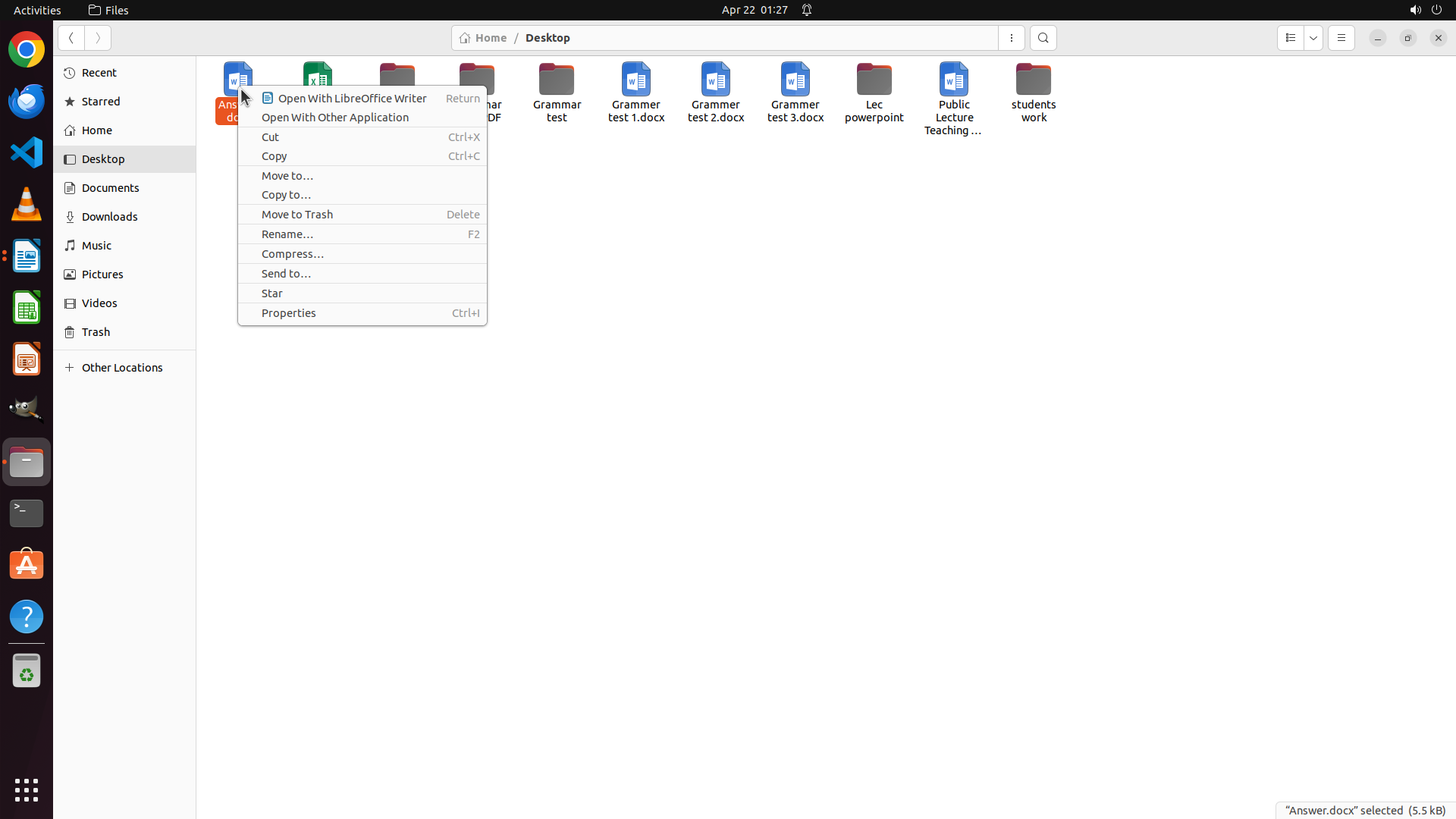Select Rename… from context menu
The width and height of the screenshot is (1456, 819).
tap(287, 234)
